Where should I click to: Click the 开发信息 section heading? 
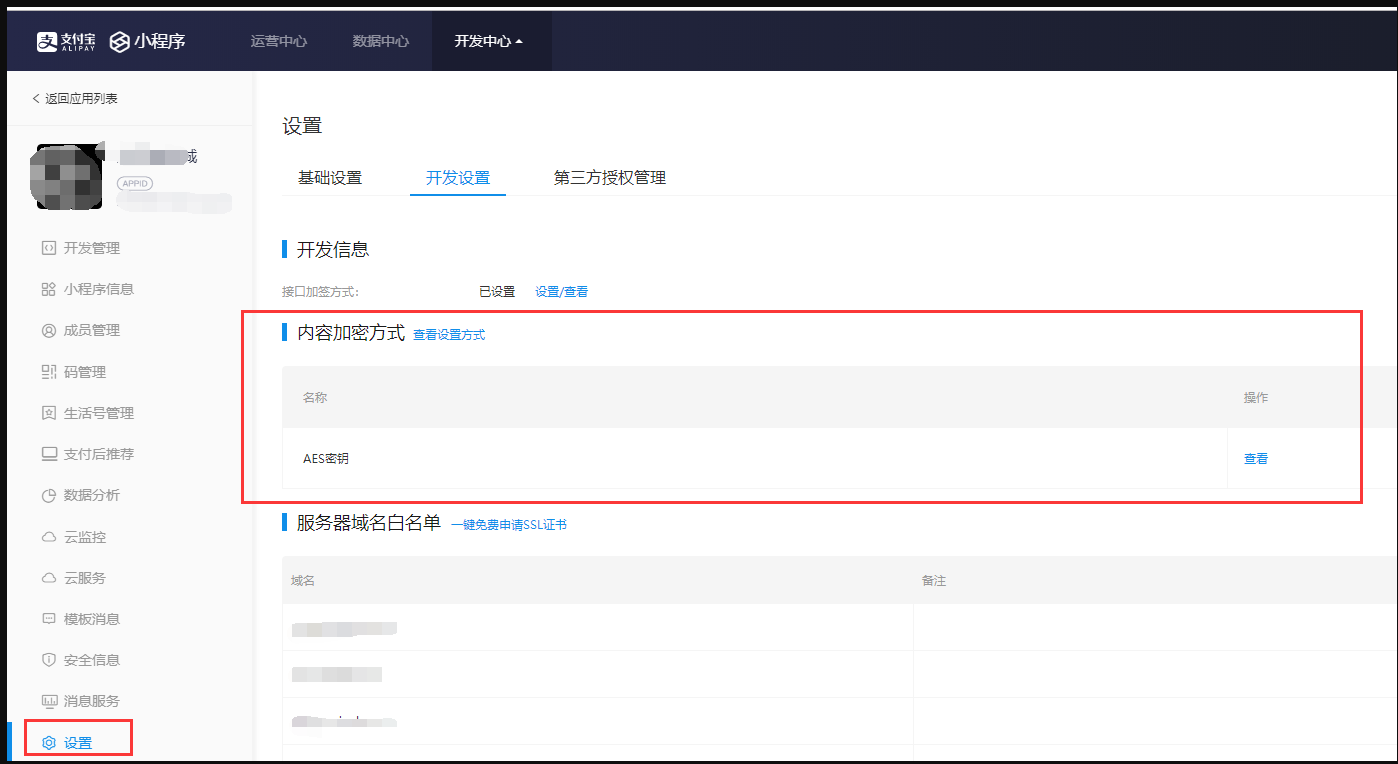(333, 249)
